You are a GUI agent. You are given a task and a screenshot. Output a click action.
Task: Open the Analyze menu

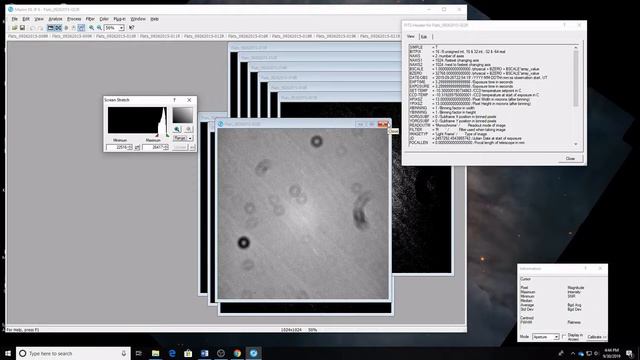(56, 19)
